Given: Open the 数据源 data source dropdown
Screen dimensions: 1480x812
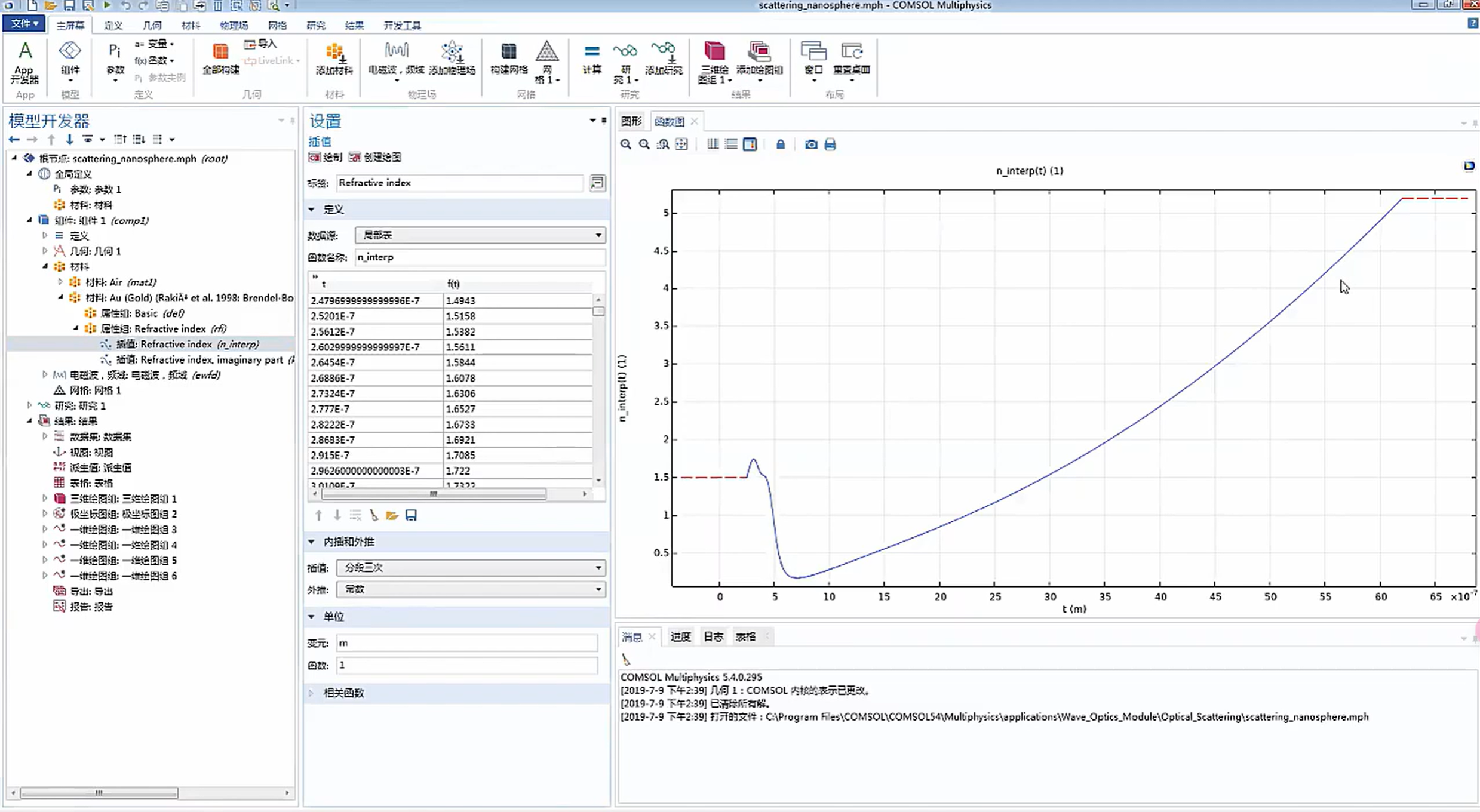Looking at the screenshot, I should click(480, 235).
